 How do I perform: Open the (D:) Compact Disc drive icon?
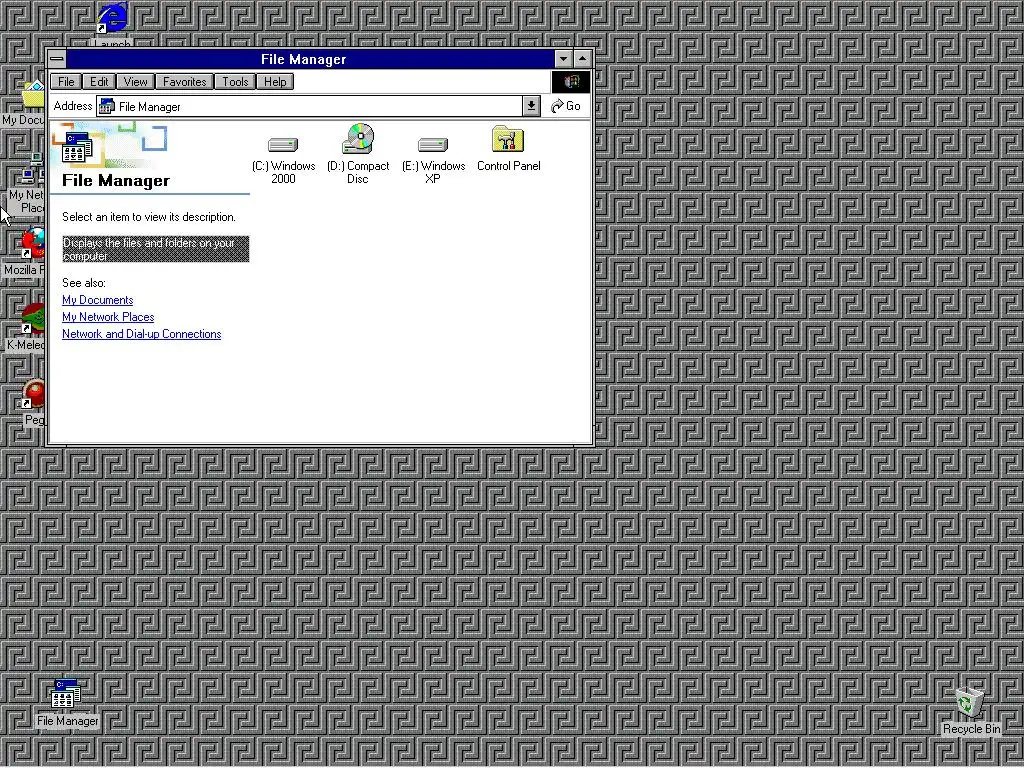pos(358,138)
